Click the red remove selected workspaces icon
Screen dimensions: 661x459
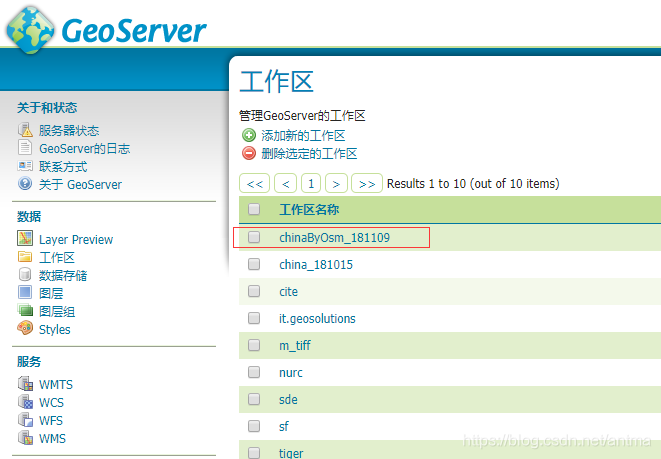tap(249, 153)
